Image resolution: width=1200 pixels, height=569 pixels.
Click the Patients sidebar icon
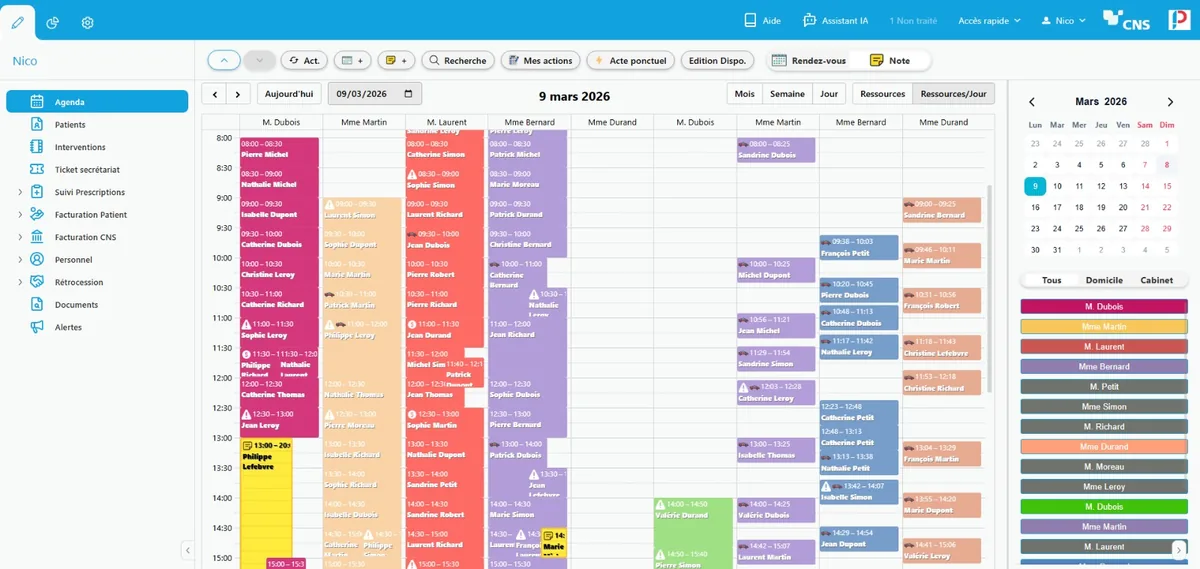click(37, 124)
